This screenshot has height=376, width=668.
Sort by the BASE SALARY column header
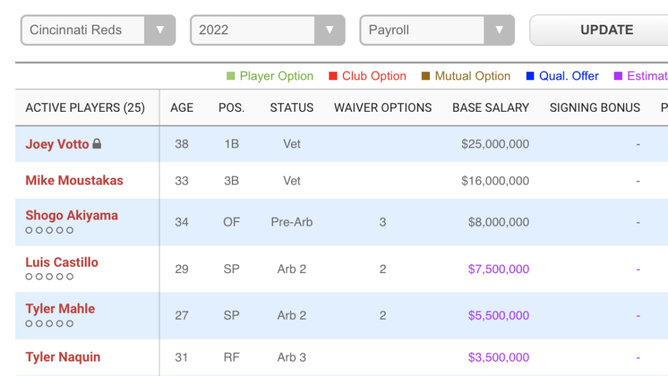point(491,108)
